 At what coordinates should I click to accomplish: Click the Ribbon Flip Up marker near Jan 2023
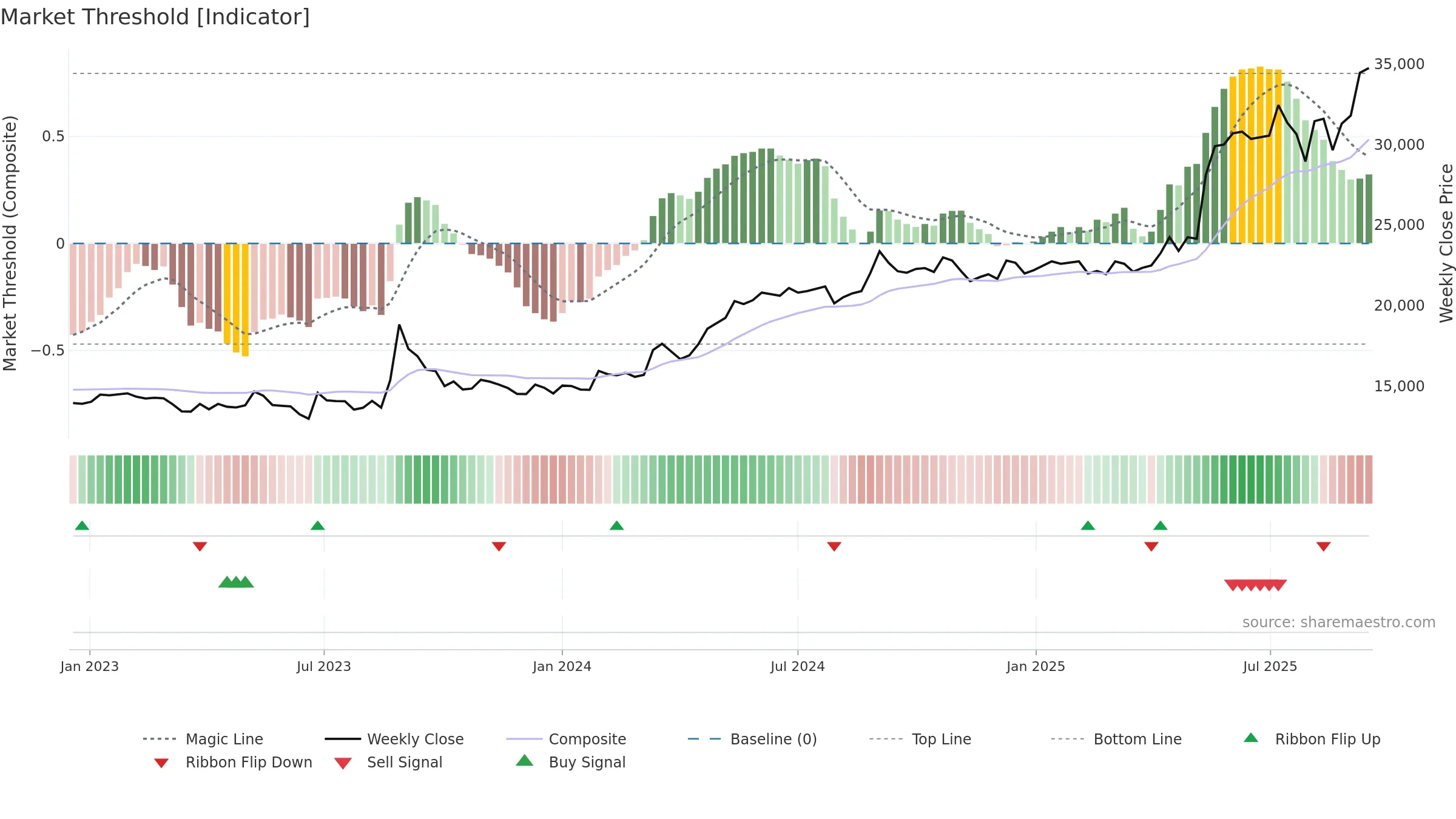tap(82, 525)
